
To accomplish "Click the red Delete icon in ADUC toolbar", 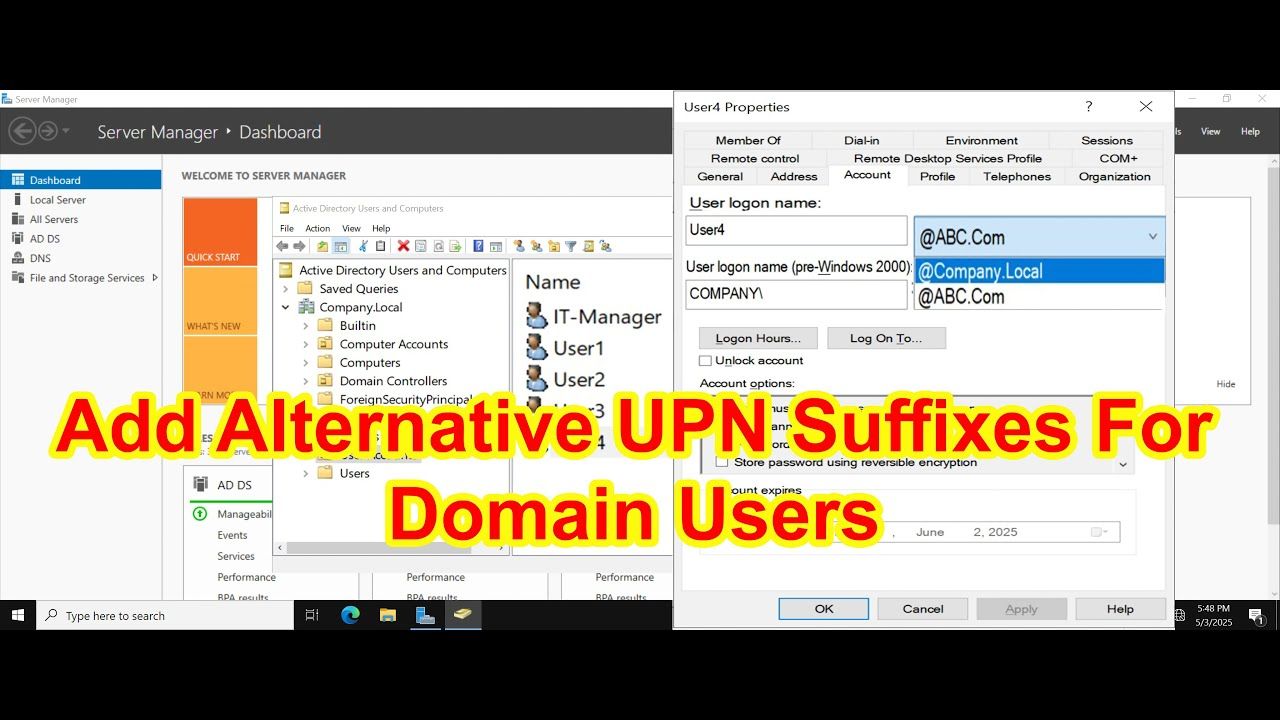I will pyautogui.click(x=403, y=246).
